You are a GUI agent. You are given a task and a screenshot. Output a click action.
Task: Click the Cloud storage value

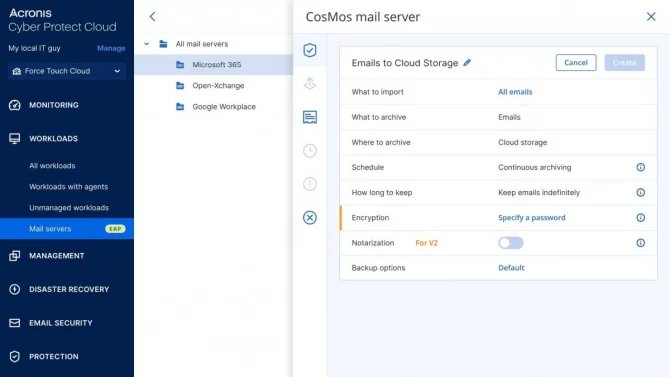523,142
